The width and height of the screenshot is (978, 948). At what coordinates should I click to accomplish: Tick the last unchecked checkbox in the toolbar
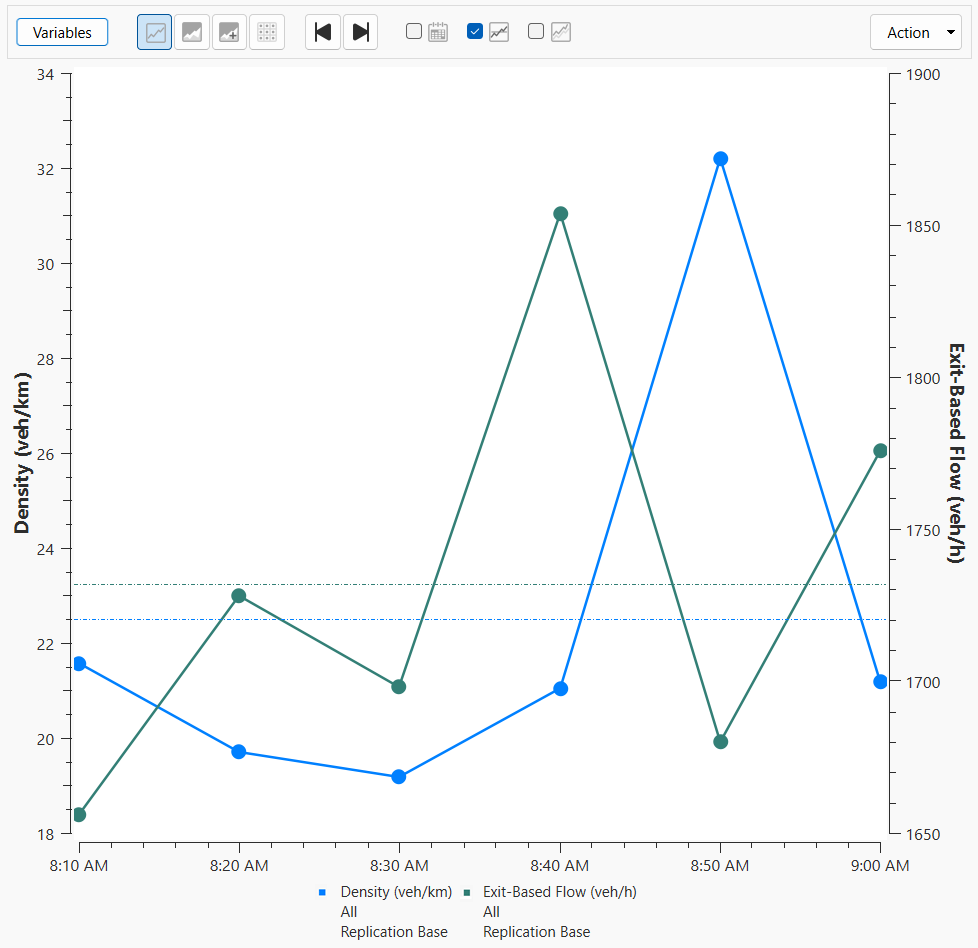pyautogui.click(x=536, y=31)
